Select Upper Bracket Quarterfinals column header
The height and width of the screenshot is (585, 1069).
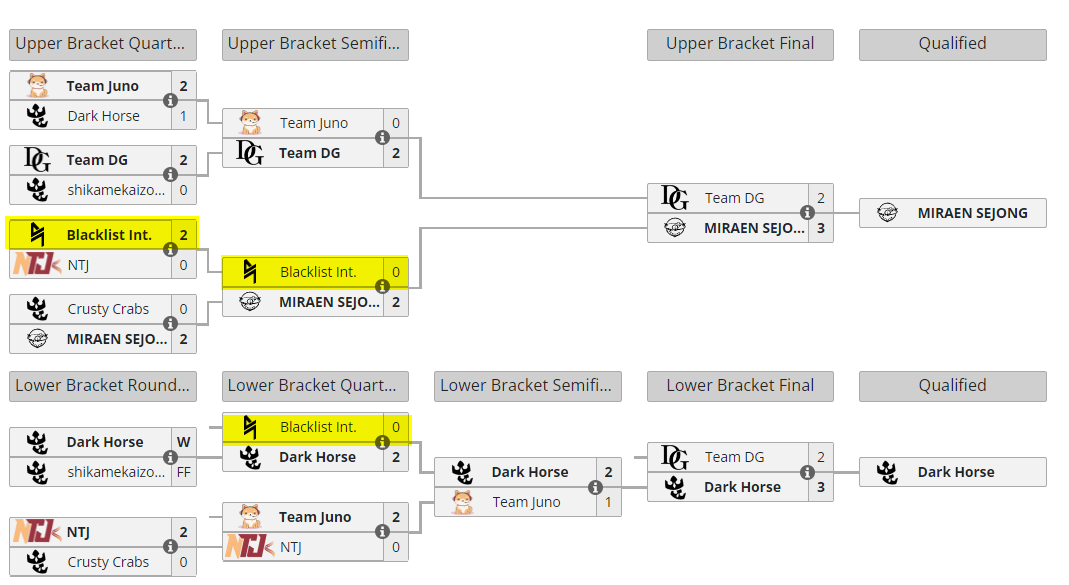pos(102,44)
